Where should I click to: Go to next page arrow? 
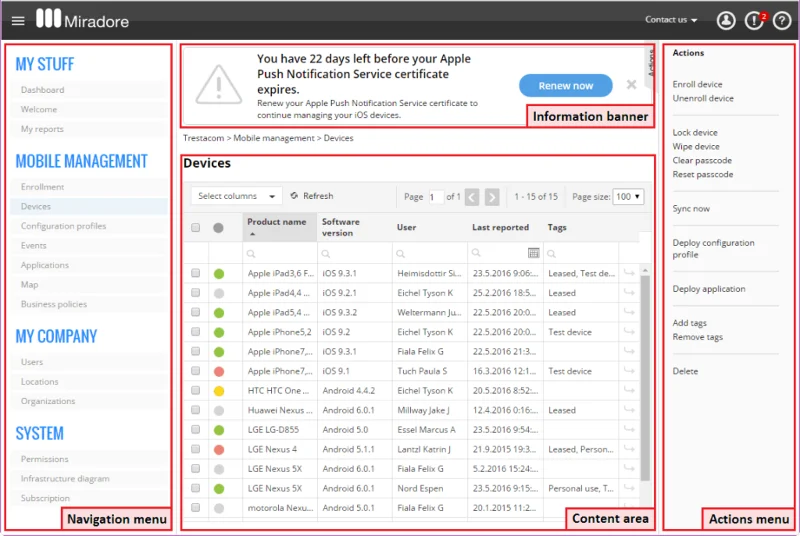coord(492,197)
